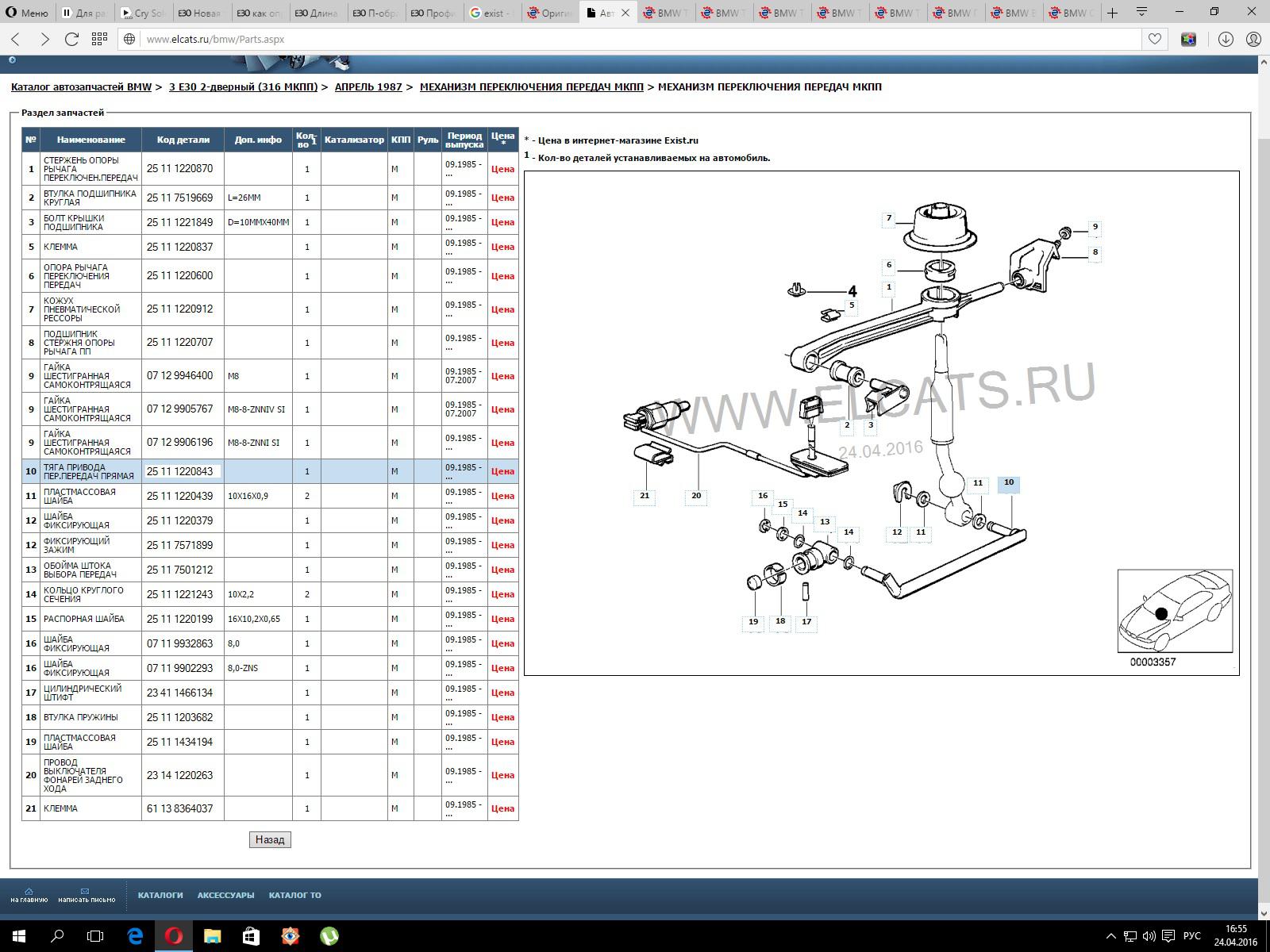Click callout number 8 in diagram
This screenshot has width=1270, height=952.
[x=1095, y=252]
